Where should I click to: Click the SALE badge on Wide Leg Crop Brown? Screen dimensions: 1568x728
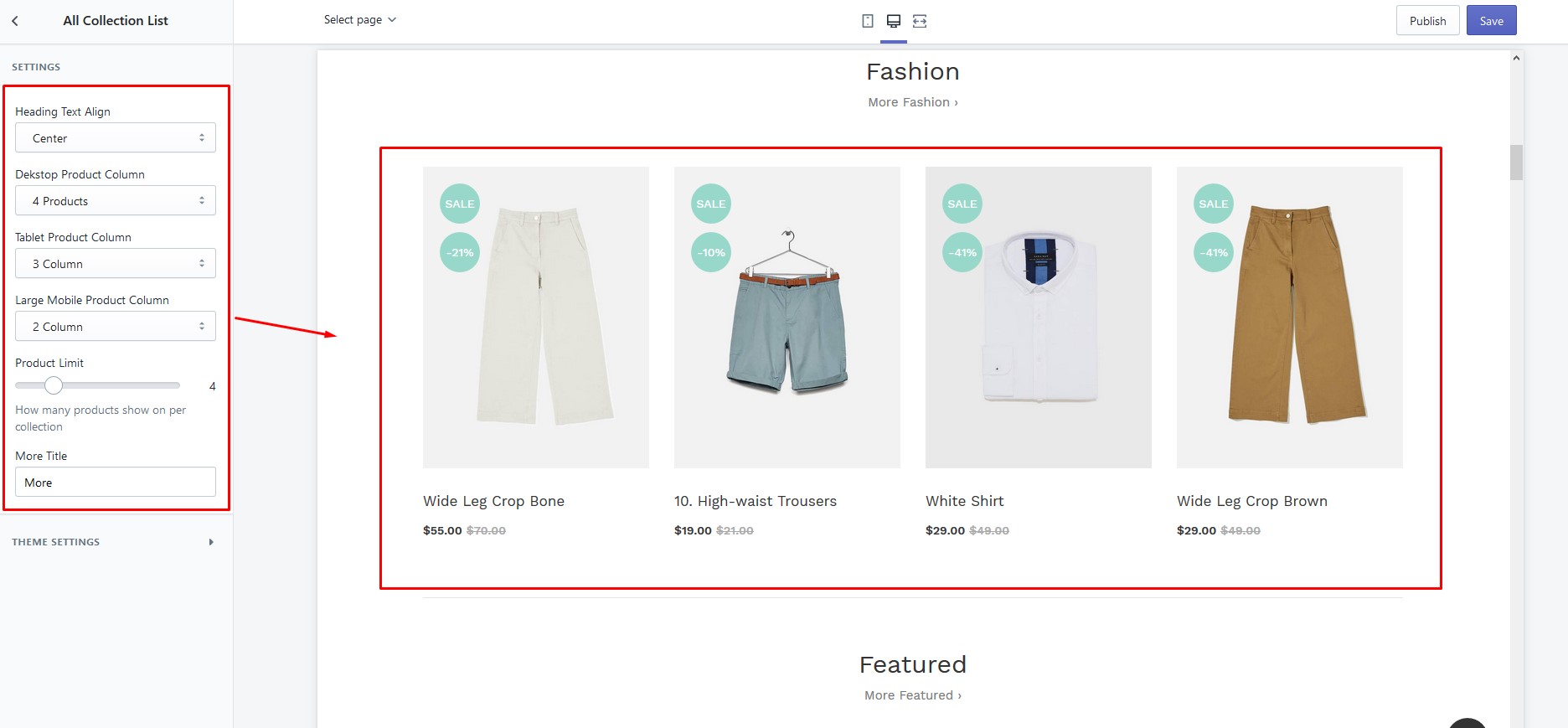1214,204
